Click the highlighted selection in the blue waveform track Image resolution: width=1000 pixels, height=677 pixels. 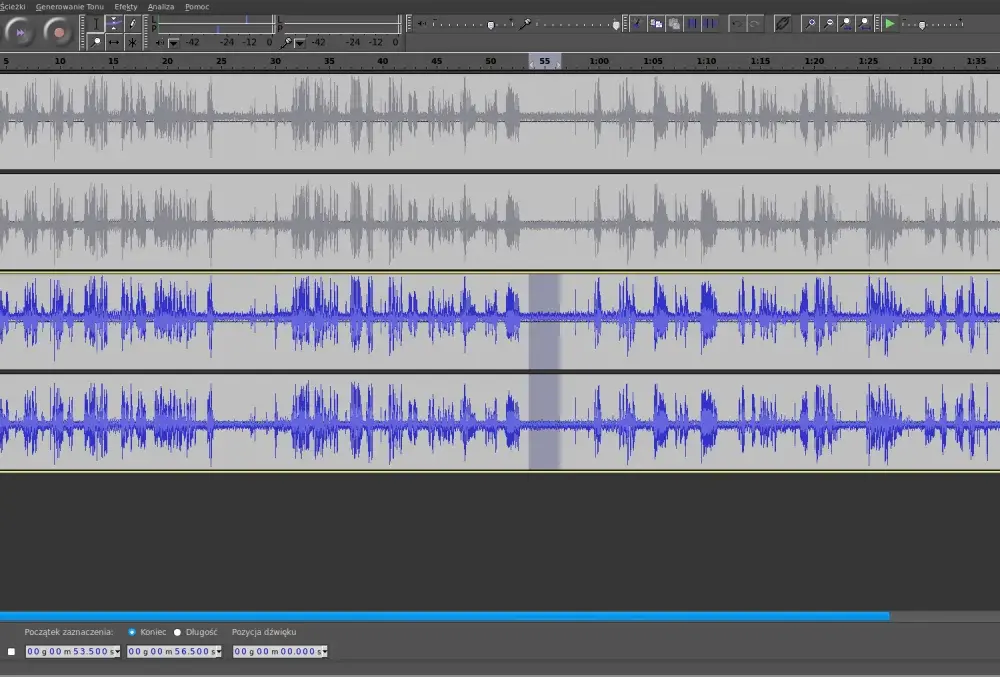(x=545, y=372)
